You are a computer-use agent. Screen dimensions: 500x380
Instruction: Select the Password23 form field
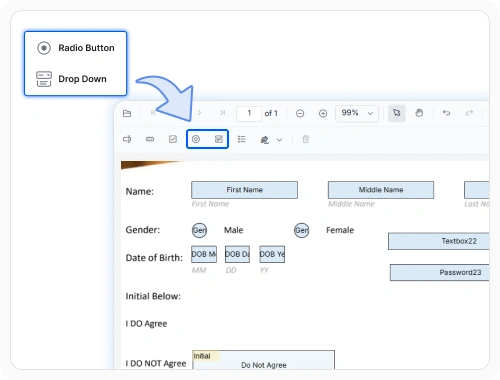point(440,273)
